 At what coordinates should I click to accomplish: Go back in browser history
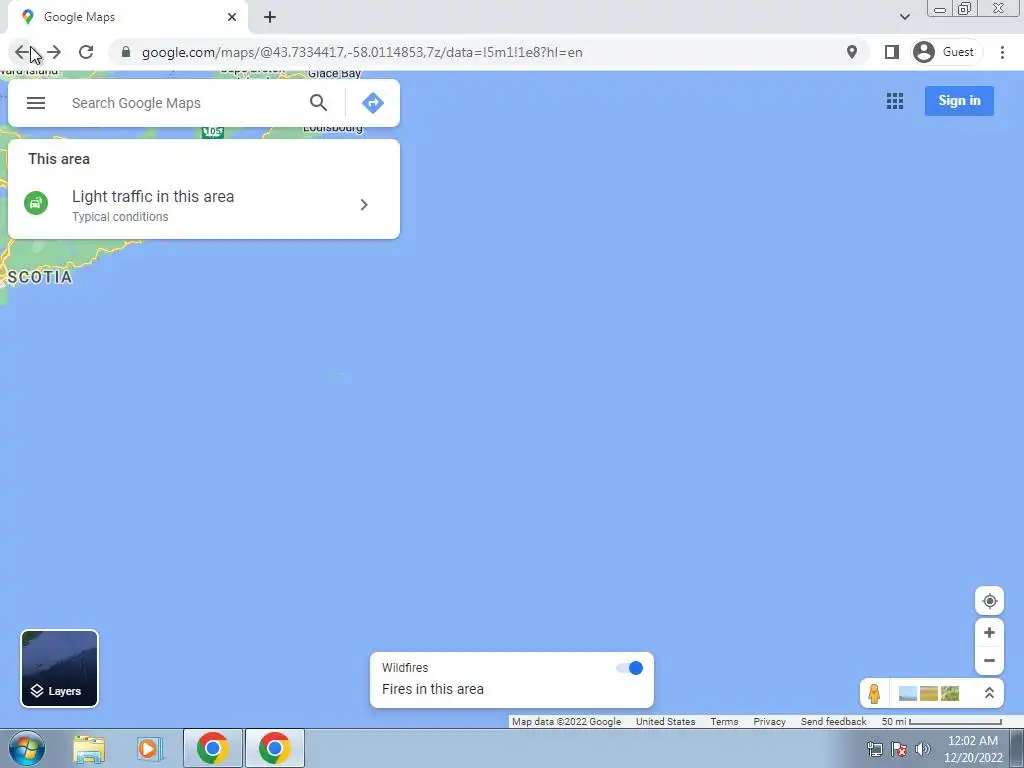tap(22, 52)
